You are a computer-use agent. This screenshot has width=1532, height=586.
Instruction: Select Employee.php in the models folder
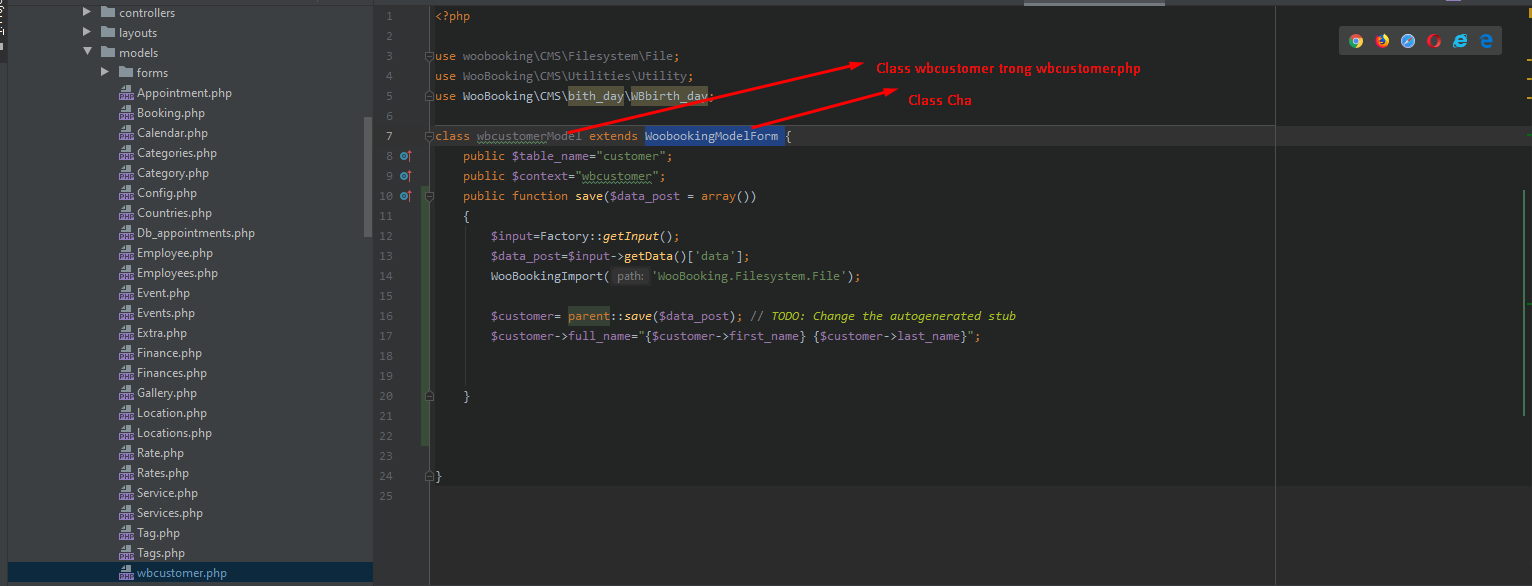click(x=175, y=253)
